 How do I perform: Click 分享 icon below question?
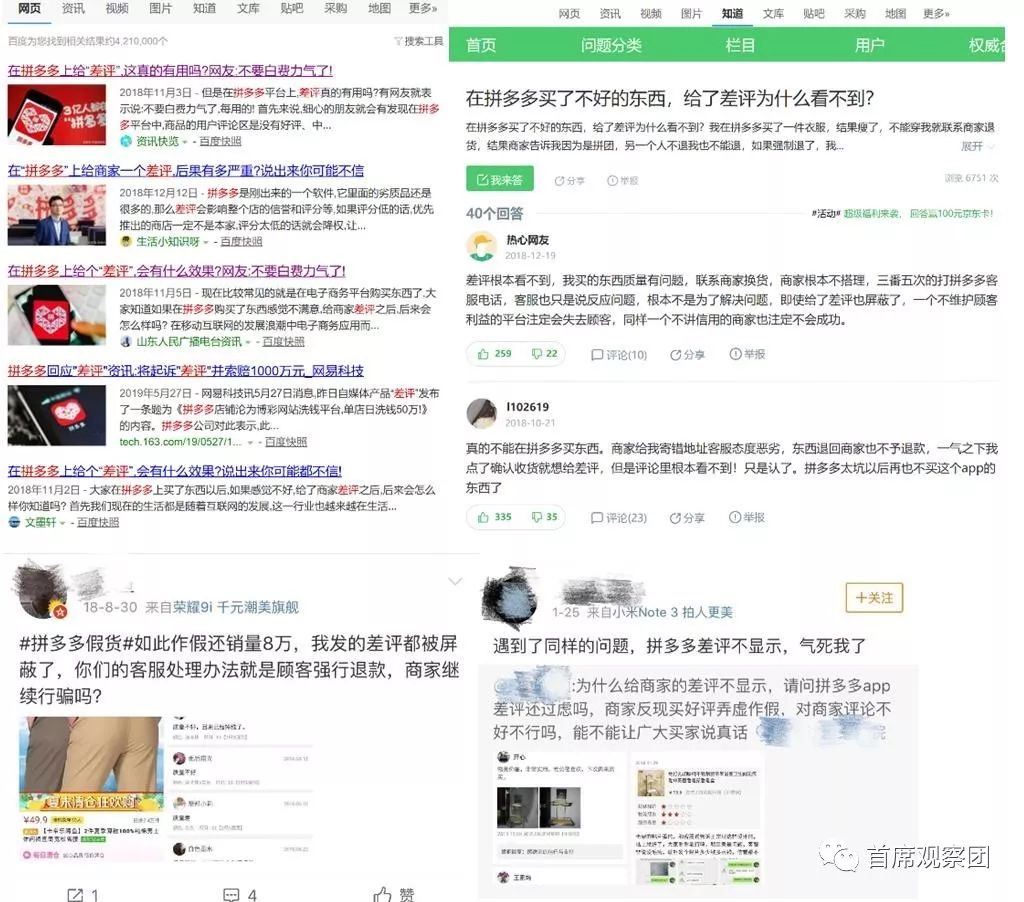tap(569, 181)
